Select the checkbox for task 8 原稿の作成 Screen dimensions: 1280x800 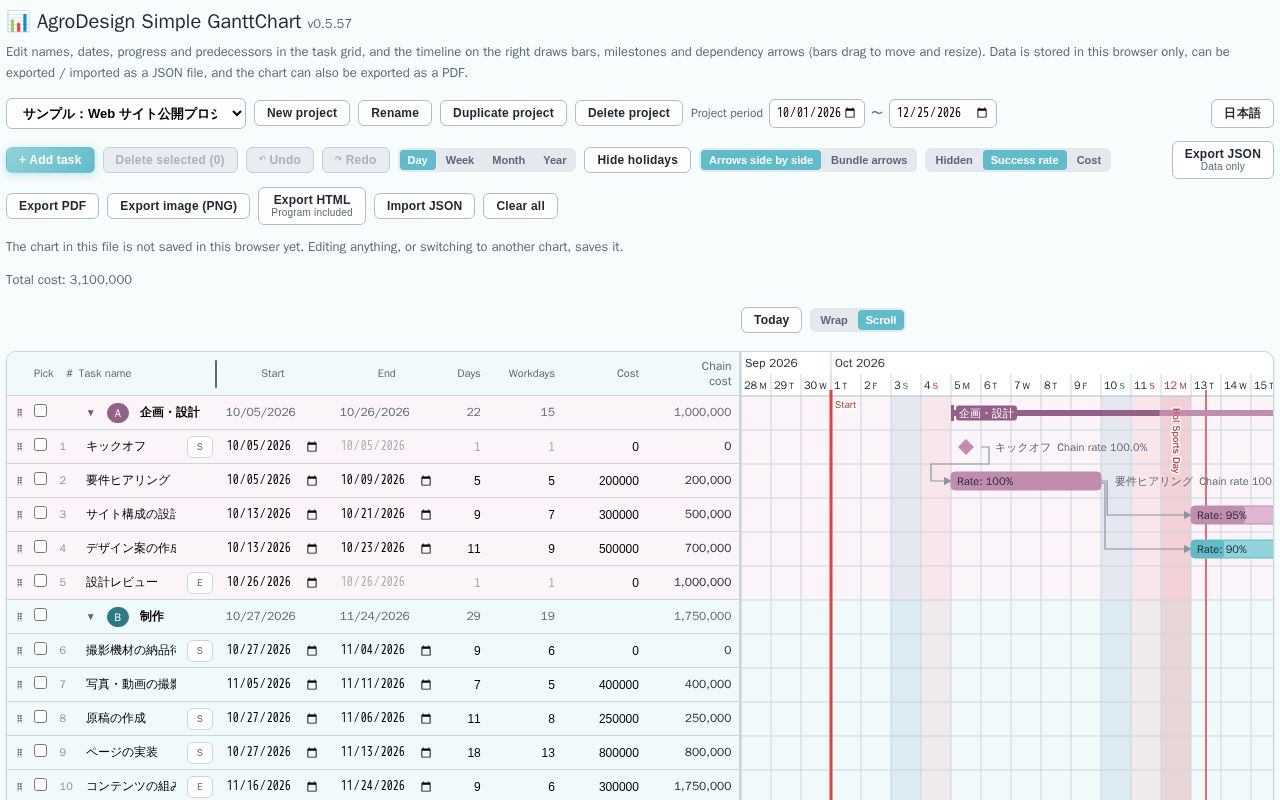coord(40,717)
